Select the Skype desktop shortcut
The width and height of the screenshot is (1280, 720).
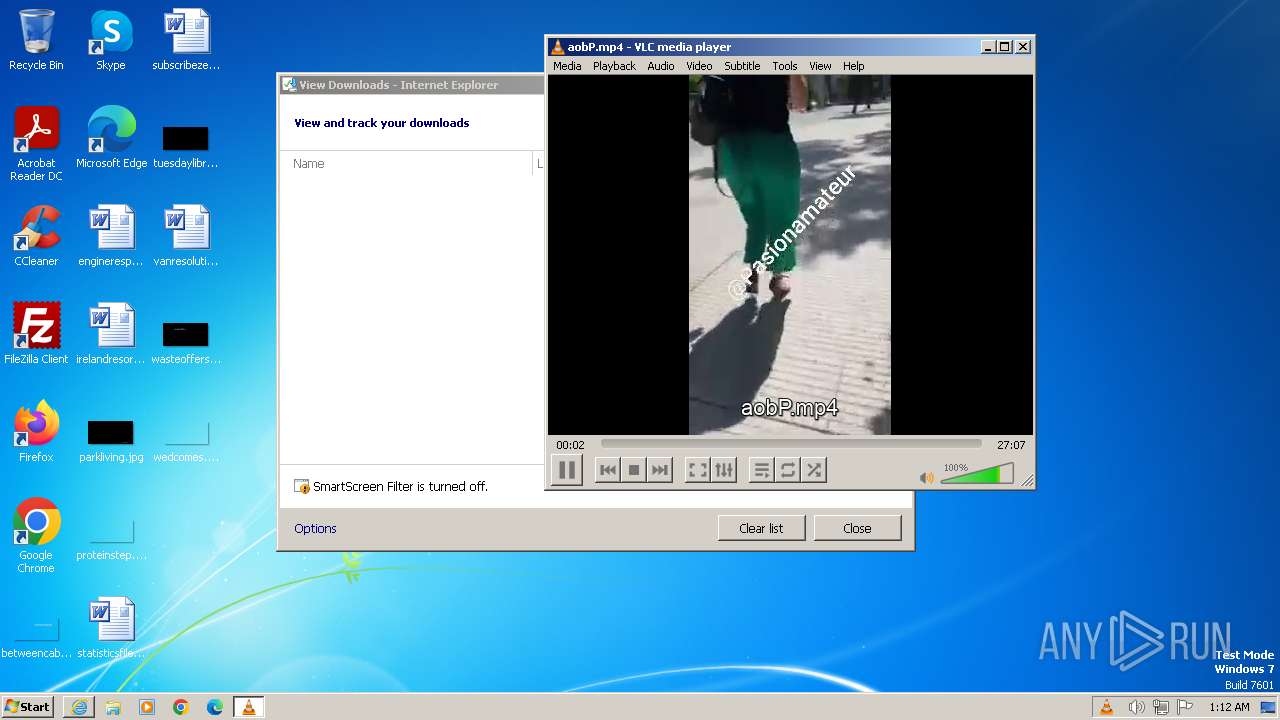[111, 41]
